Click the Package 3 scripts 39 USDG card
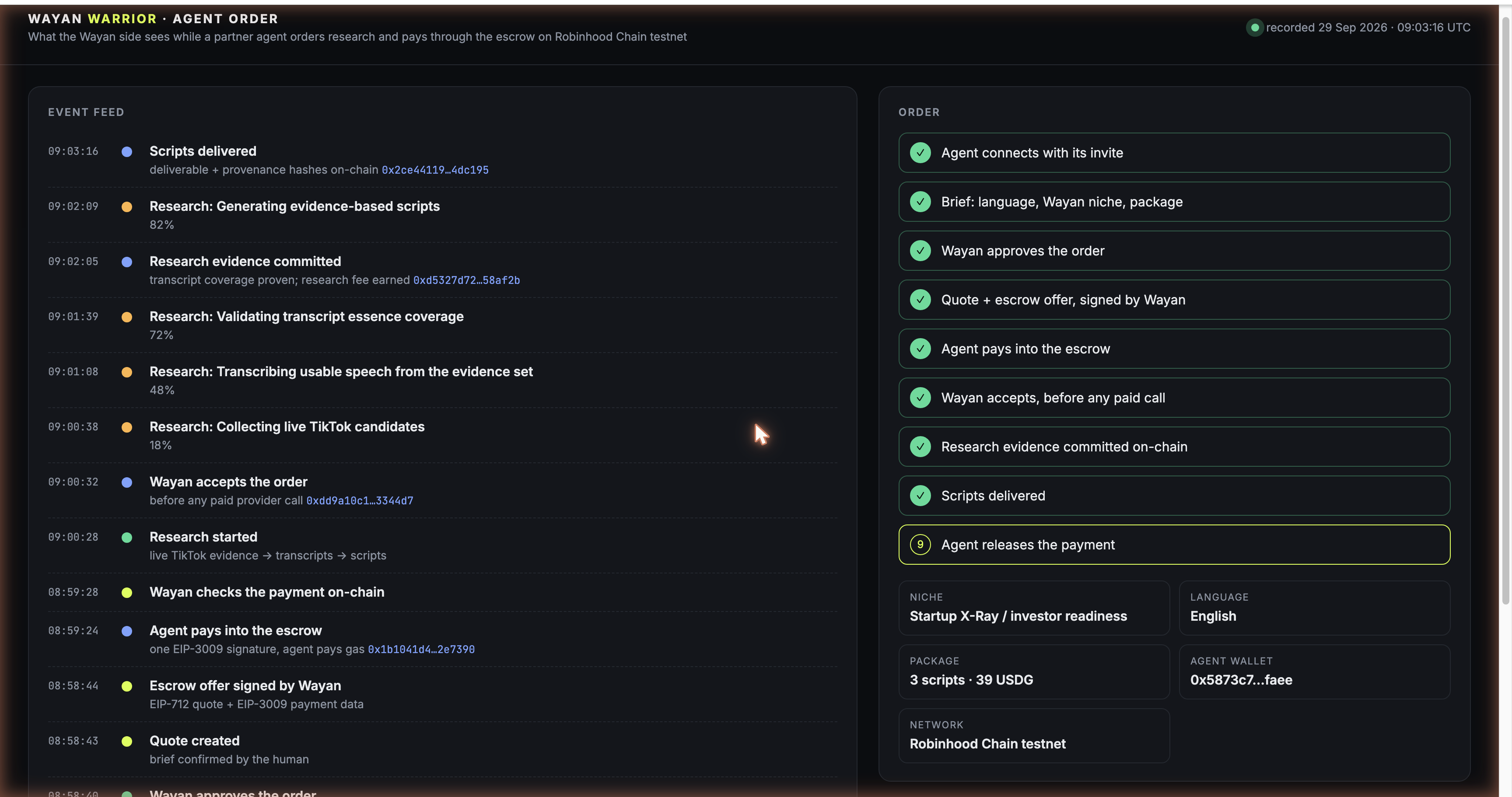 coord(1034,672)
